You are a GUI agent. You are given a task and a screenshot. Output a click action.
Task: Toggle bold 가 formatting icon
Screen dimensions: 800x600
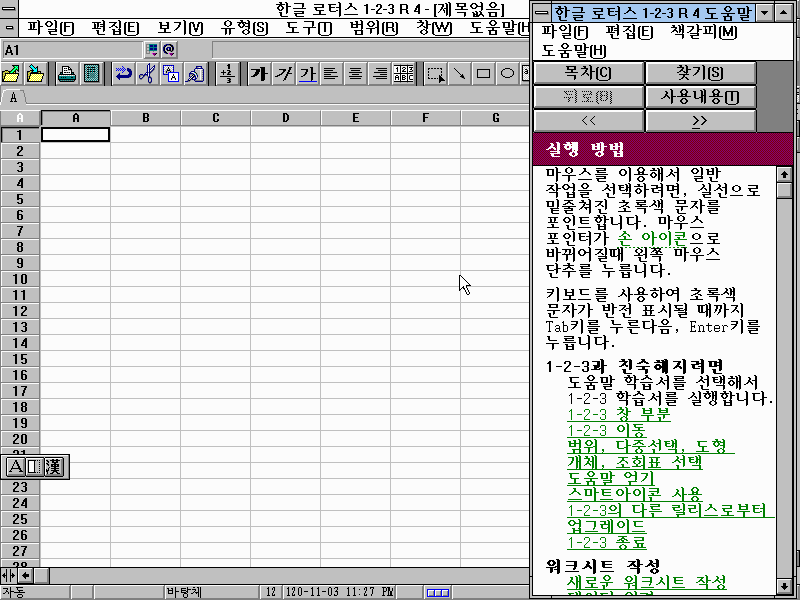(259, 74)
